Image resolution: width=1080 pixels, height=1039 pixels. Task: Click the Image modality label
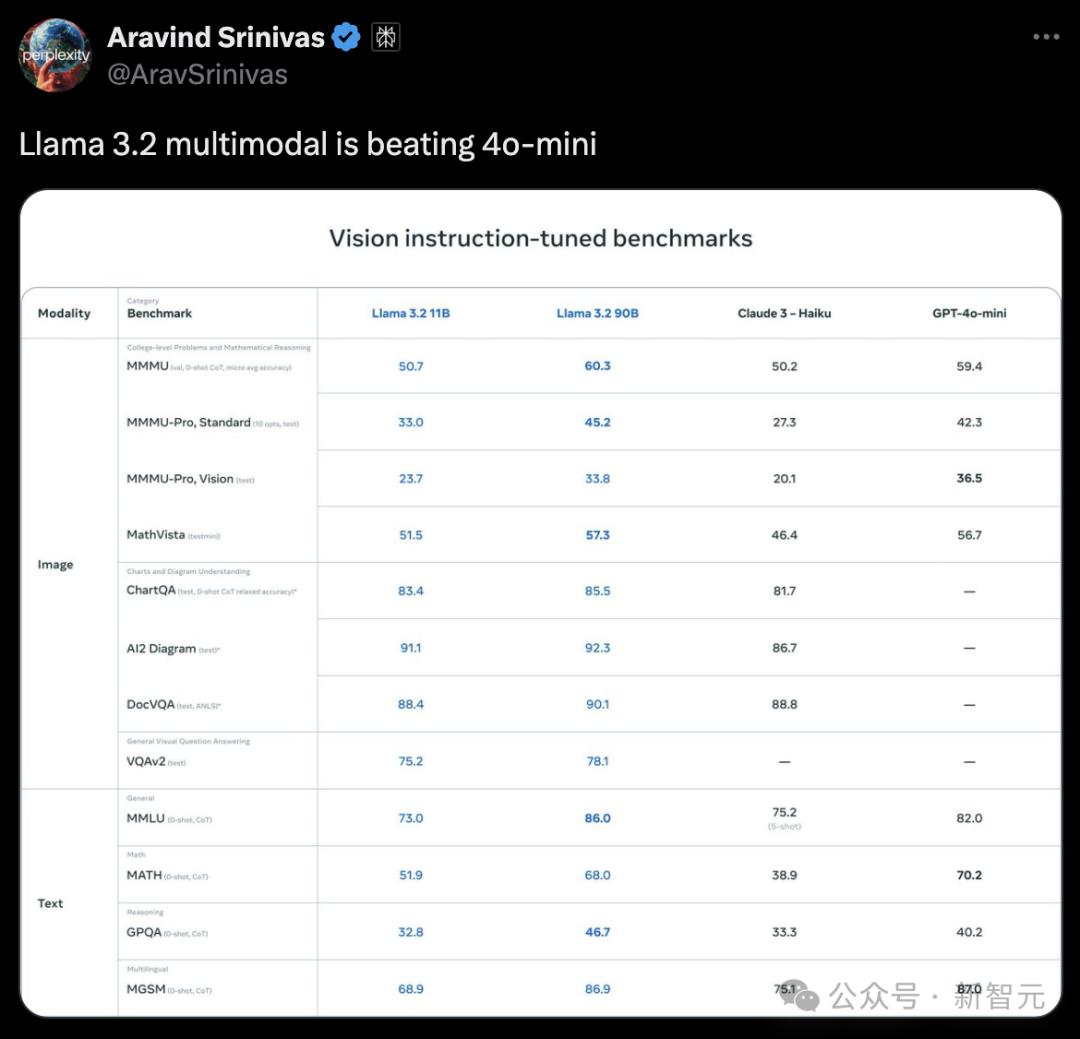pyautogui.click(x=55, y=564)
